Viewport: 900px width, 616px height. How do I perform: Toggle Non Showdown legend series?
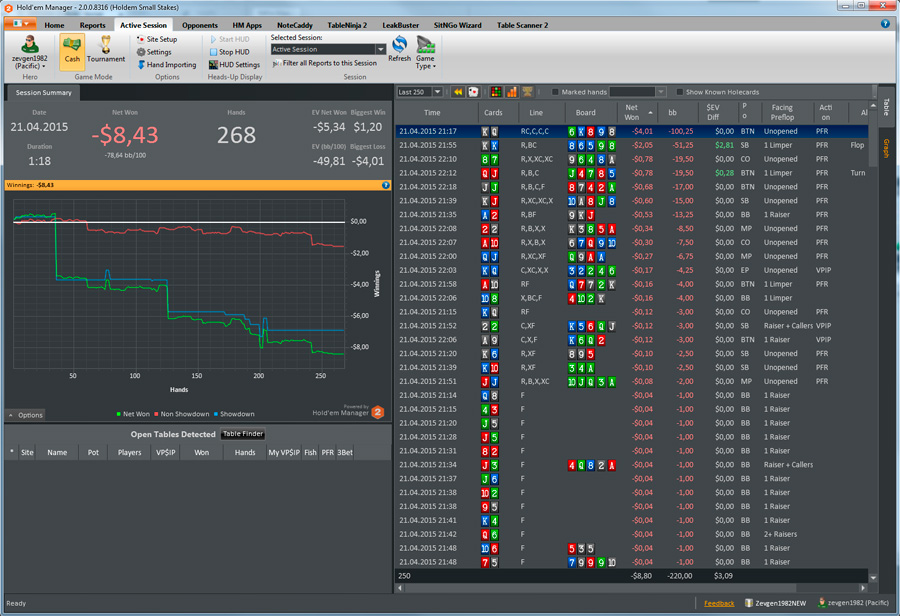click(181, 414)
